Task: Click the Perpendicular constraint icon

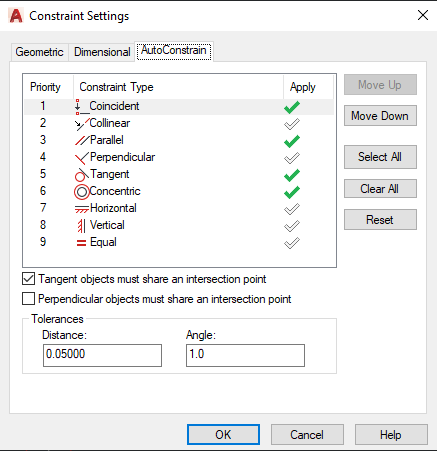Action: pos(82,158)
